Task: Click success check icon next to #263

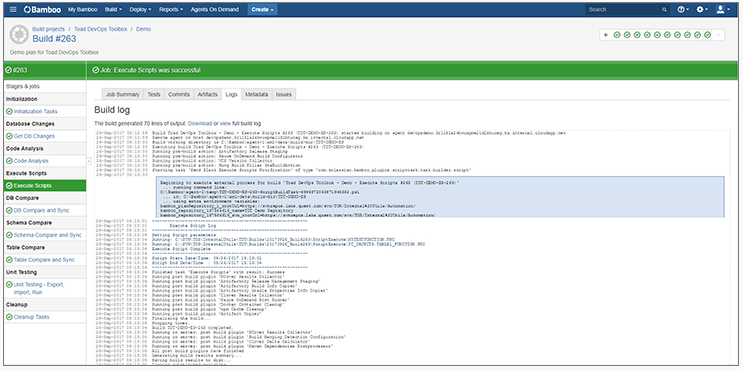Action: coord(9,70)
